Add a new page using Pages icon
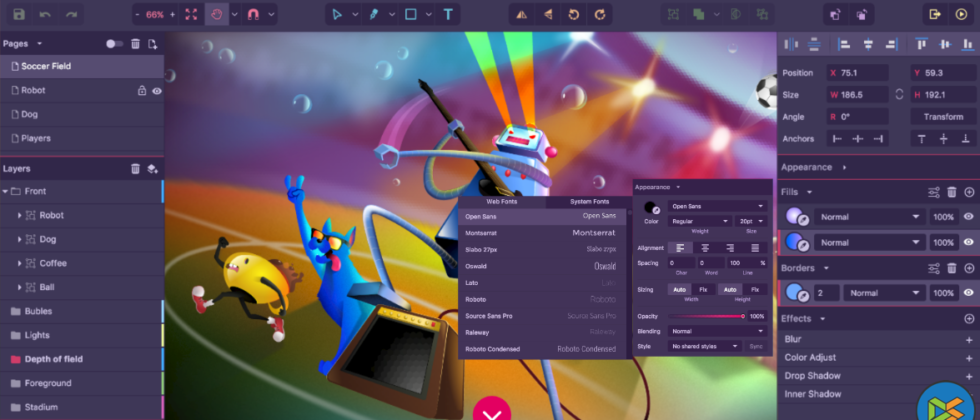Viewport: 980px width, 420px height. [x=153, y=44]
